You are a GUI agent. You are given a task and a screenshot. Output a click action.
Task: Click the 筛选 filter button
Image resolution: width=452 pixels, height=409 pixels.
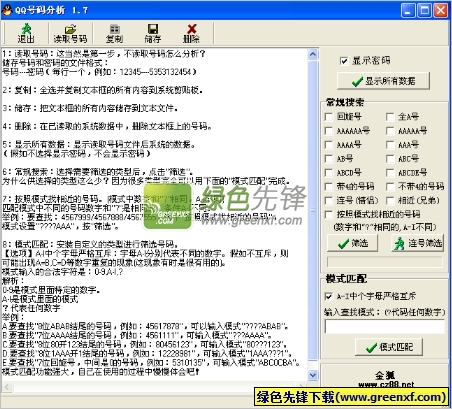[353, 243]
